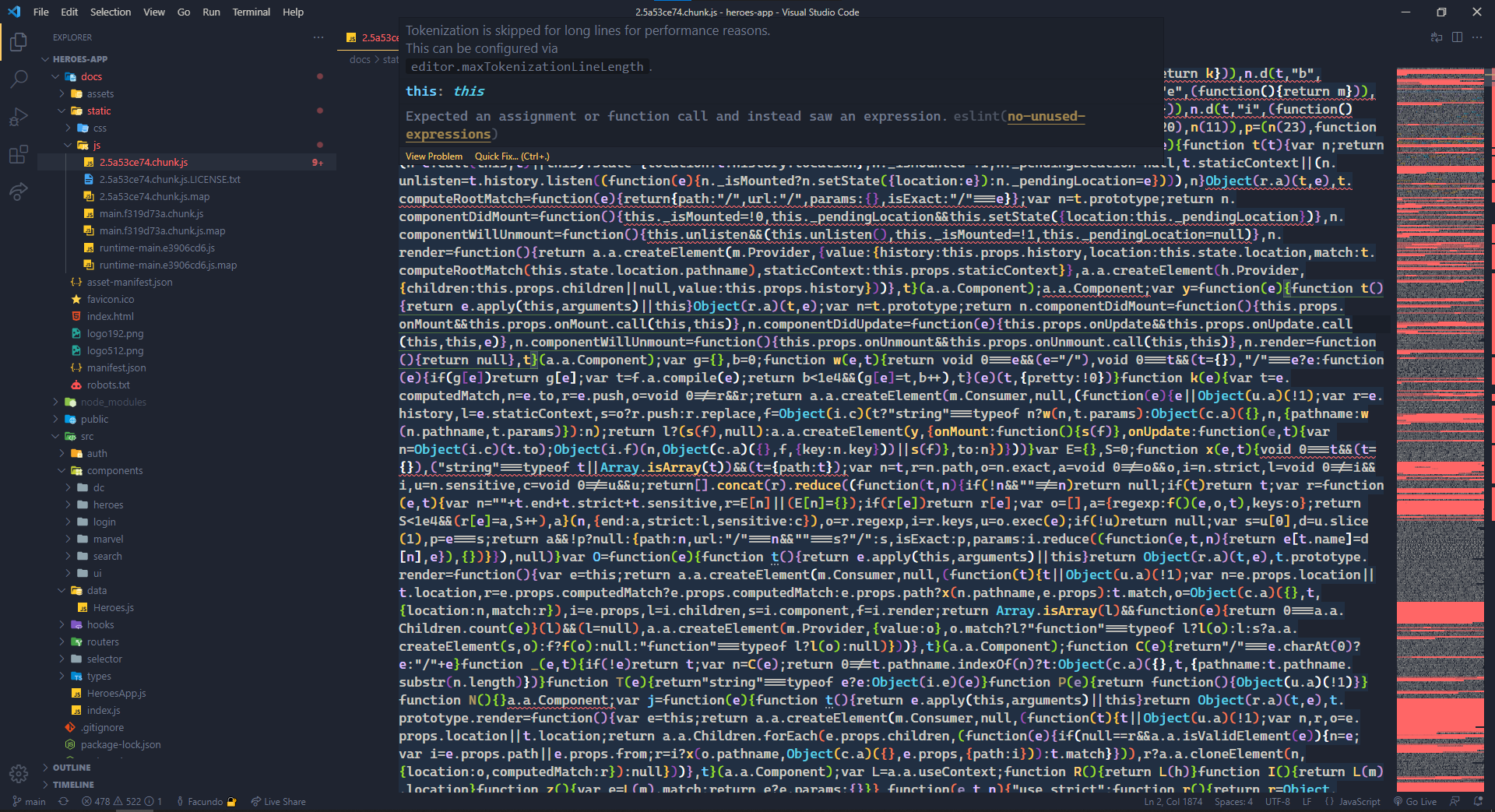Screen dimensions: 1495x812
Task: Change end of line sequence LF
Action: pyautogui.click(x=1307, y=802)
